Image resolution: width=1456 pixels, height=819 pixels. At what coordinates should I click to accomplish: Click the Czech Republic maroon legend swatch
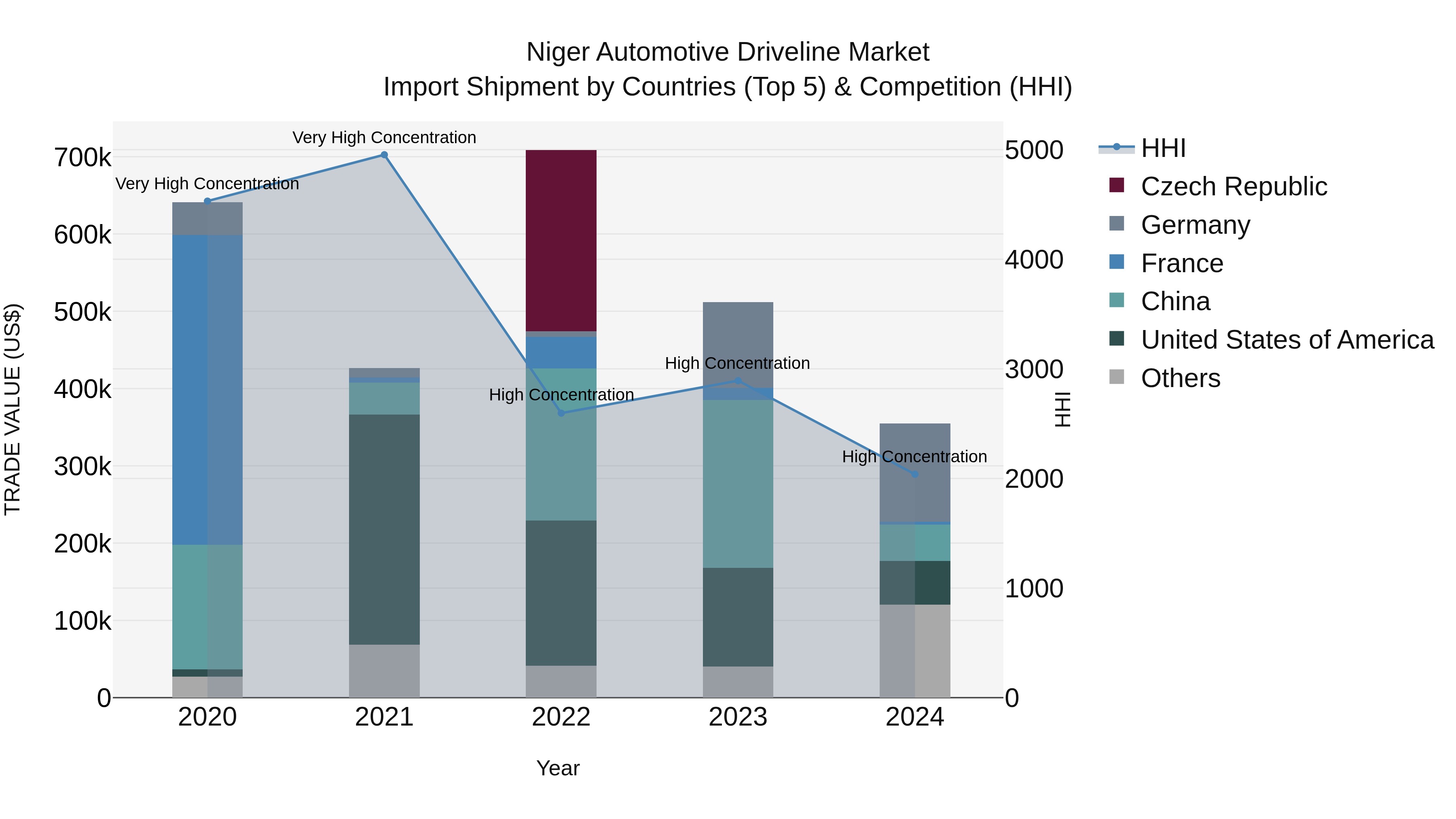(x=1116, y=185)
